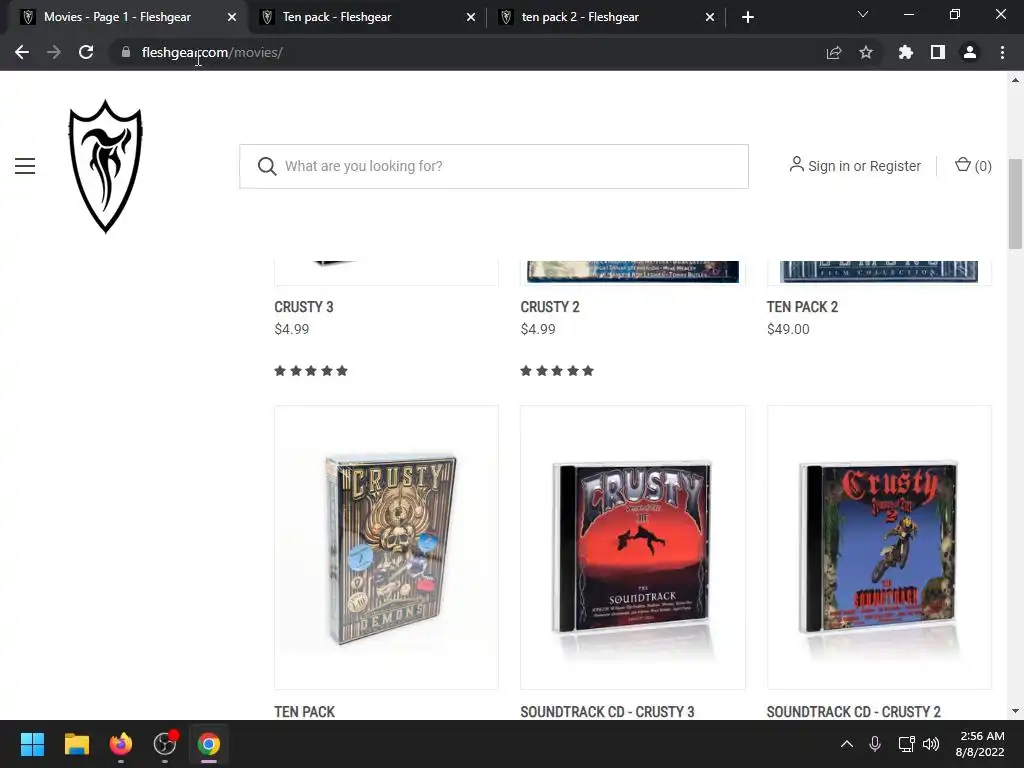The image size is (1024, 768).
Task: Open the Chrome three-dot menu
Action: 1002,52
